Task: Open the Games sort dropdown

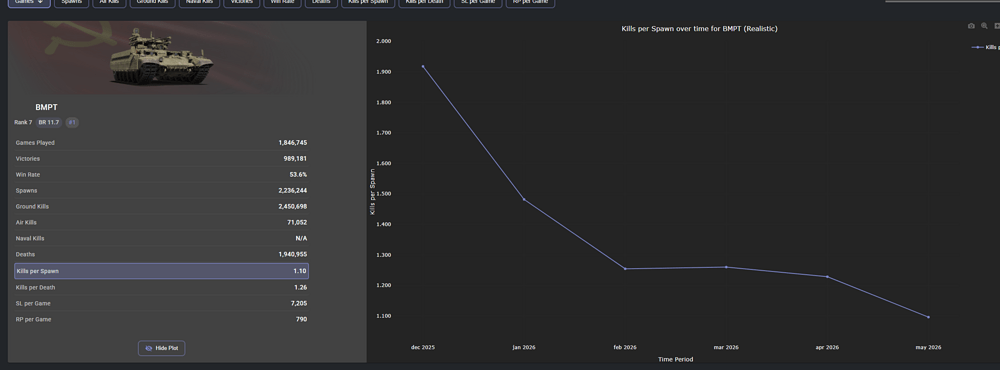Action: [29, 2]
